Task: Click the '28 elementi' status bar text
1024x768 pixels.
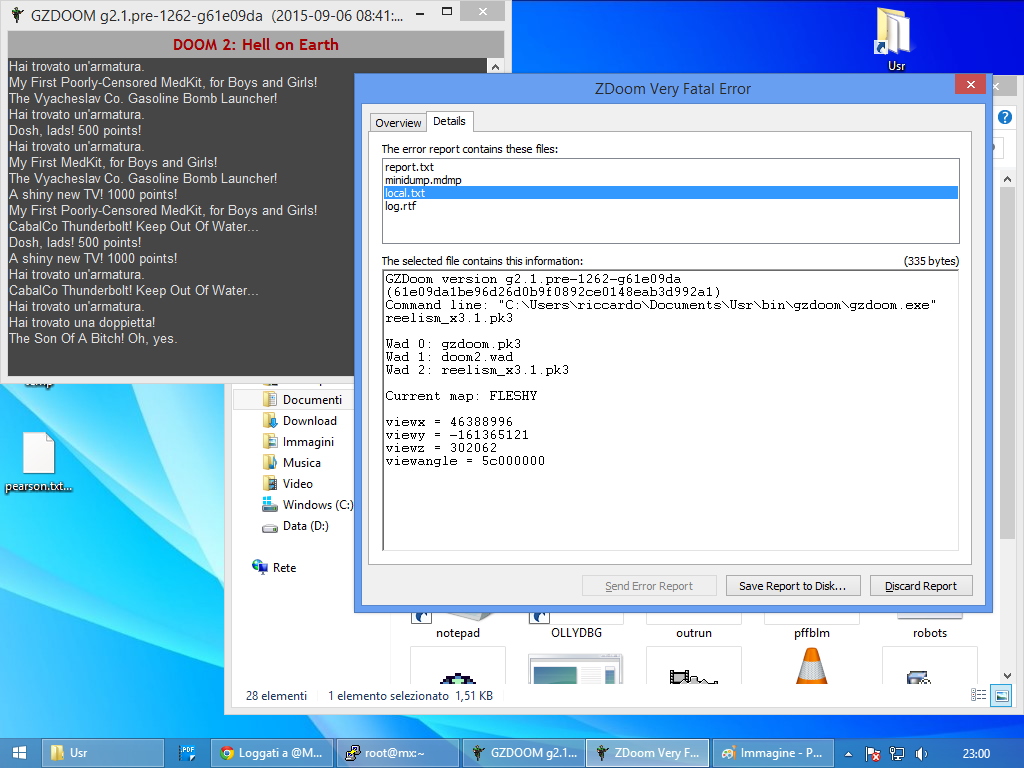Action: 276,696
